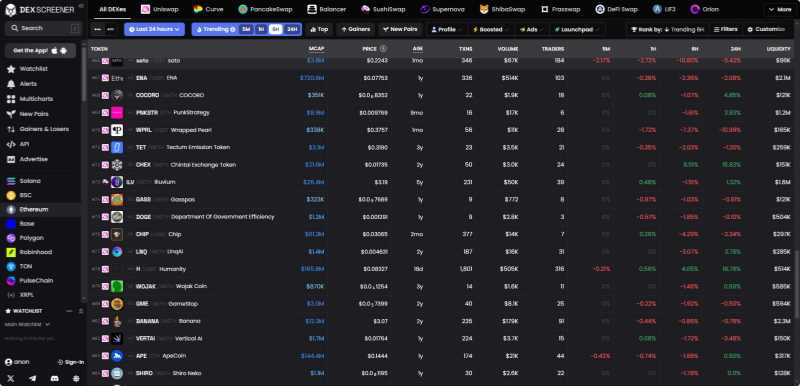The height and width of the screenshot is (386, 800).
Task: Click the theme icon beside Discord
Action: 76,378
